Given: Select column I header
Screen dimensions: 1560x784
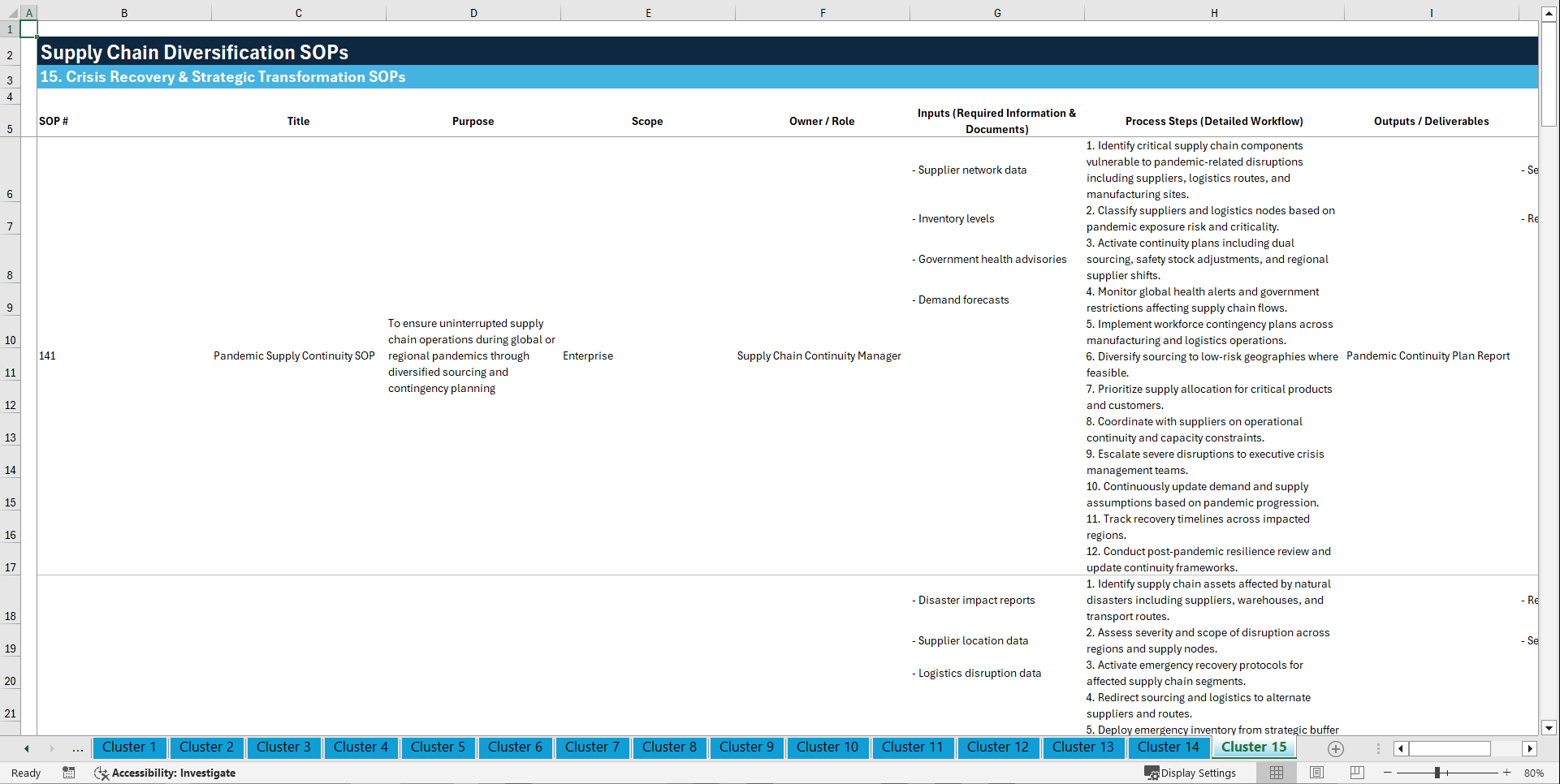Looking at the screenshot, I should point(1432,13).
